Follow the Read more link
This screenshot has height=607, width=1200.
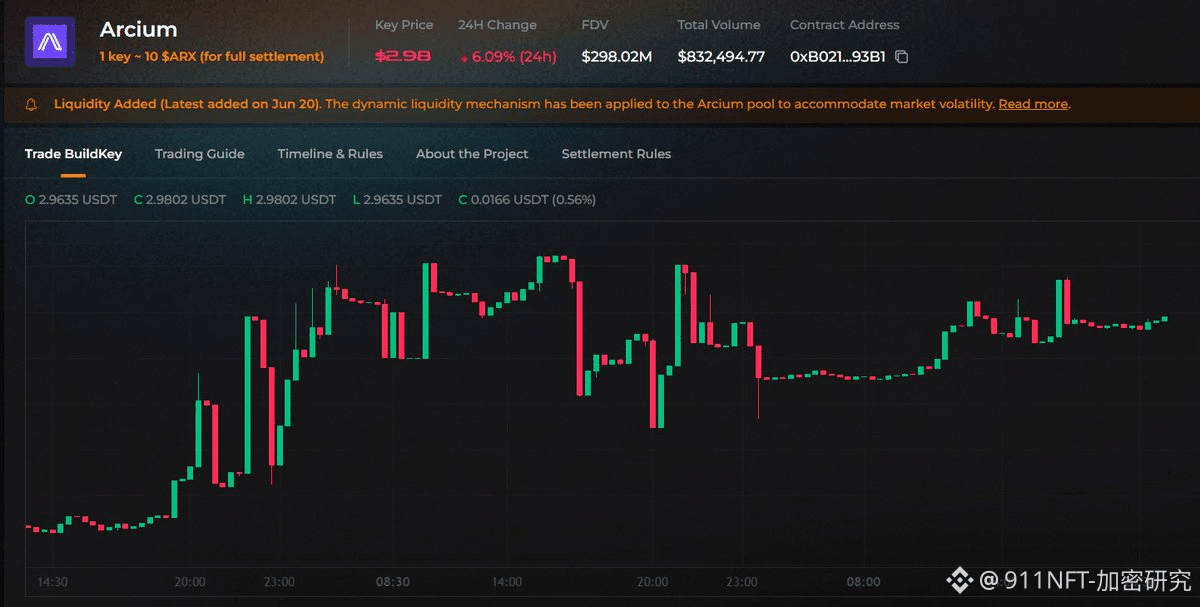(1033, 104)
